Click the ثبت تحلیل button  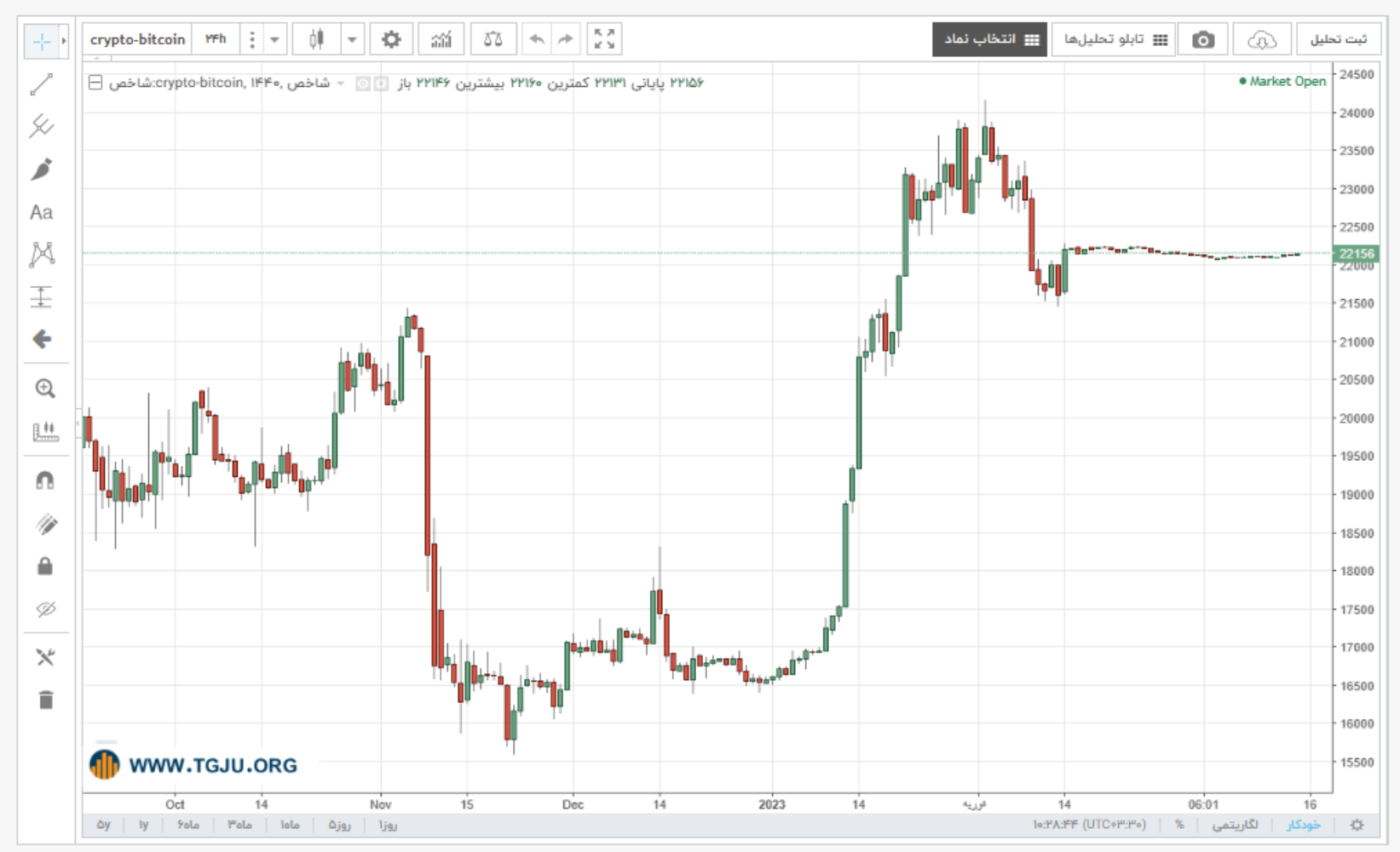[x=1338, y=39]
